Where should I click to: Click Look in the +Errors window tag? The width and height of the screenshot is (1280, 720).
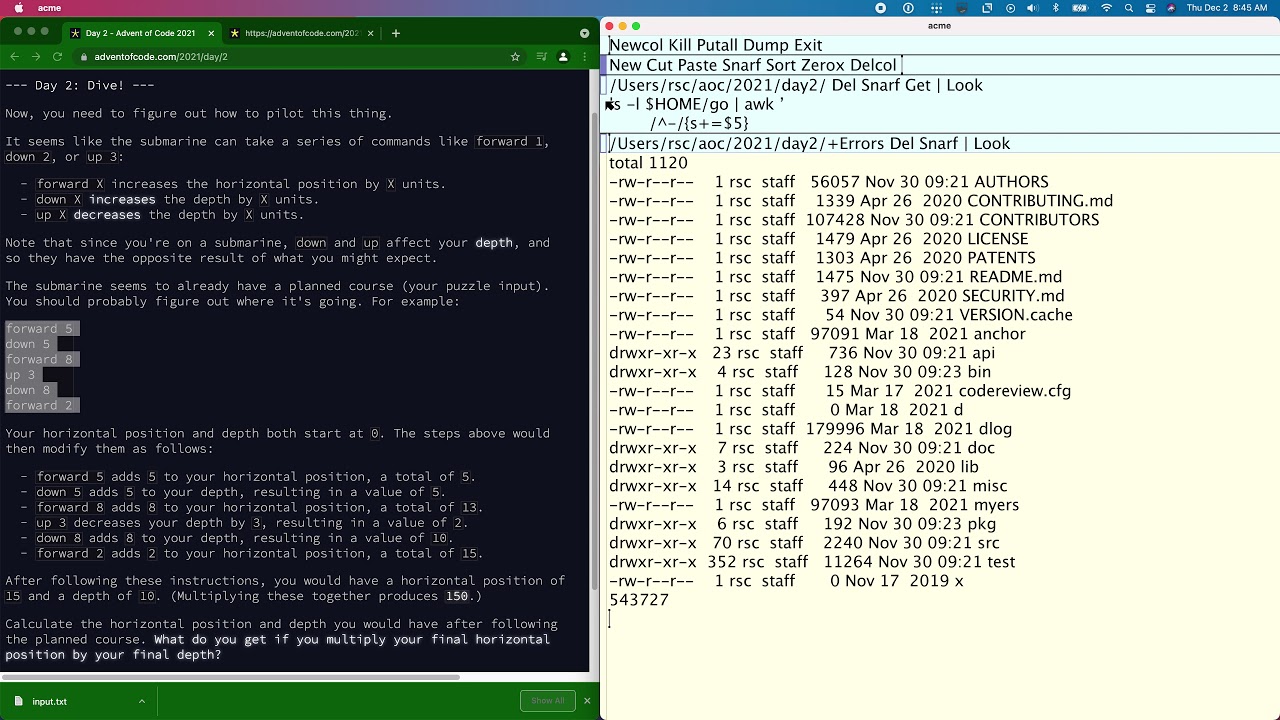click(991, 143)
